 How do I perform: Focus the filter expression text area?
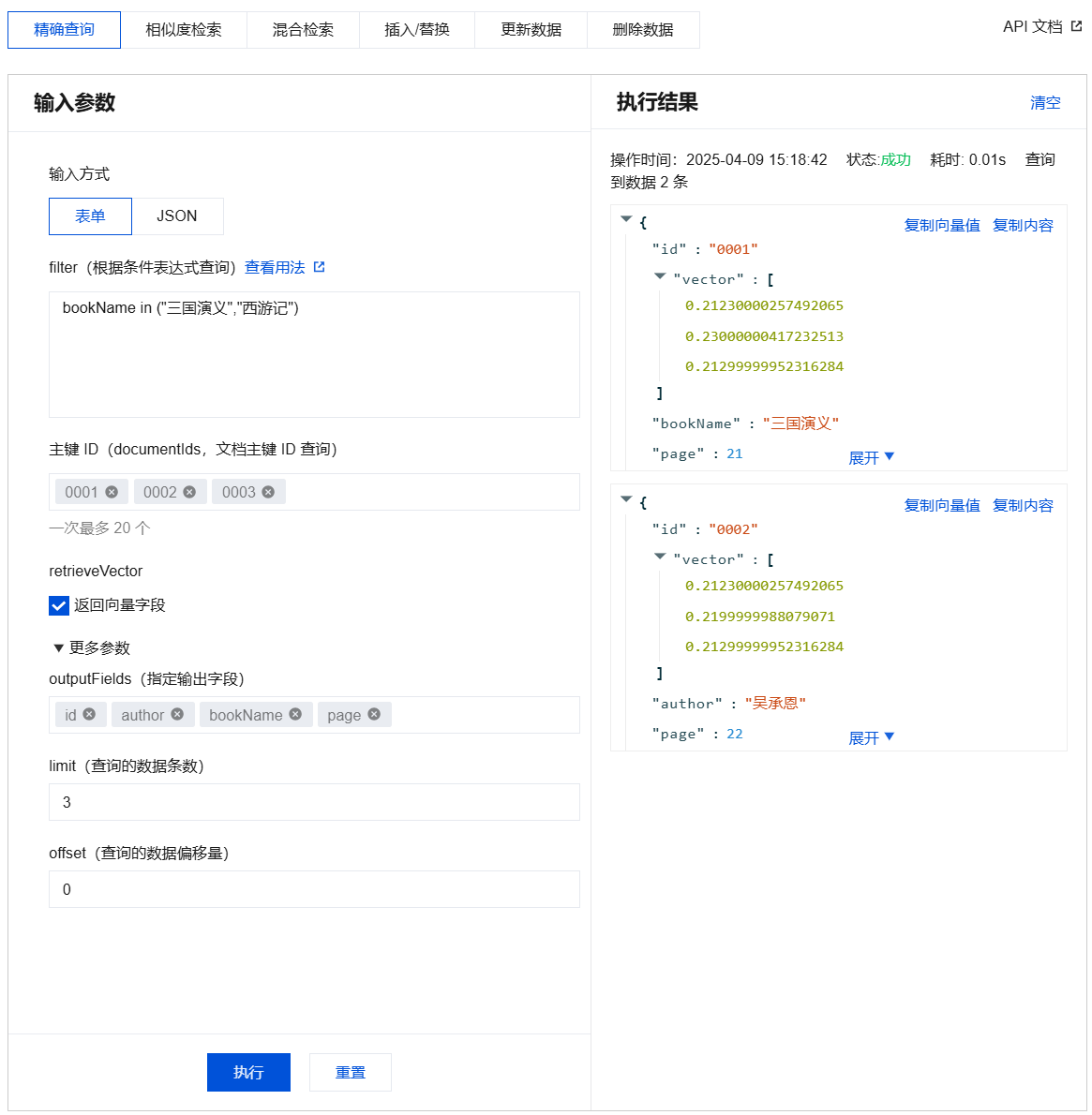(314, 354)
